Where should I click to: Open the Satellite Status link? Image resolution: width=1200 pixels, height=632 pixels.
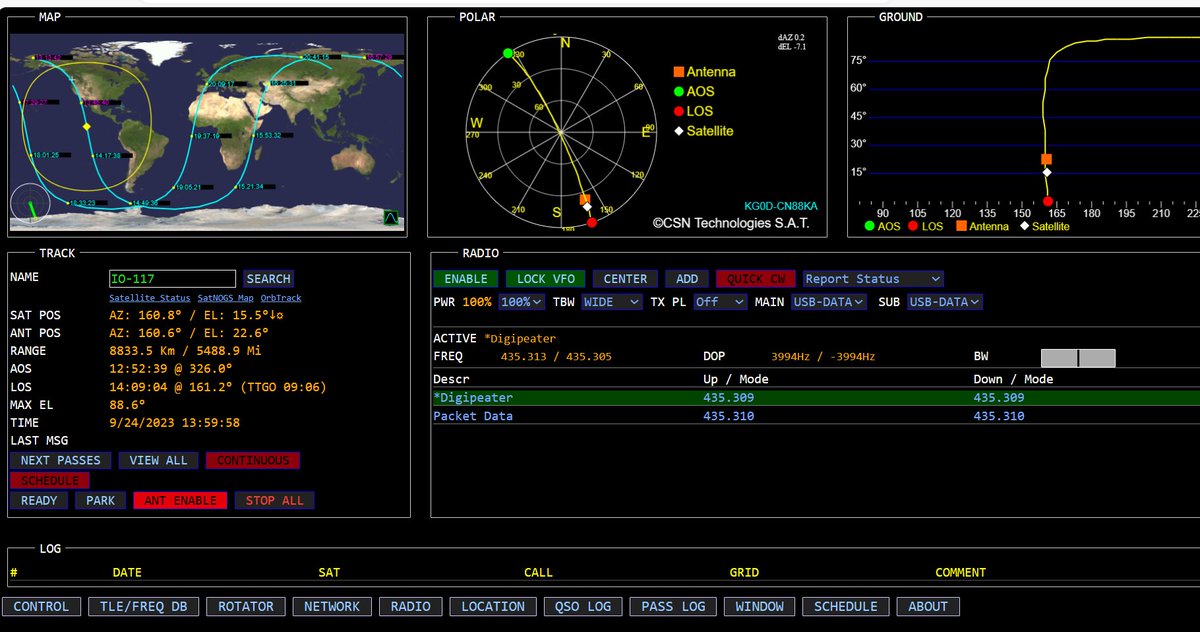click(150, 298)
